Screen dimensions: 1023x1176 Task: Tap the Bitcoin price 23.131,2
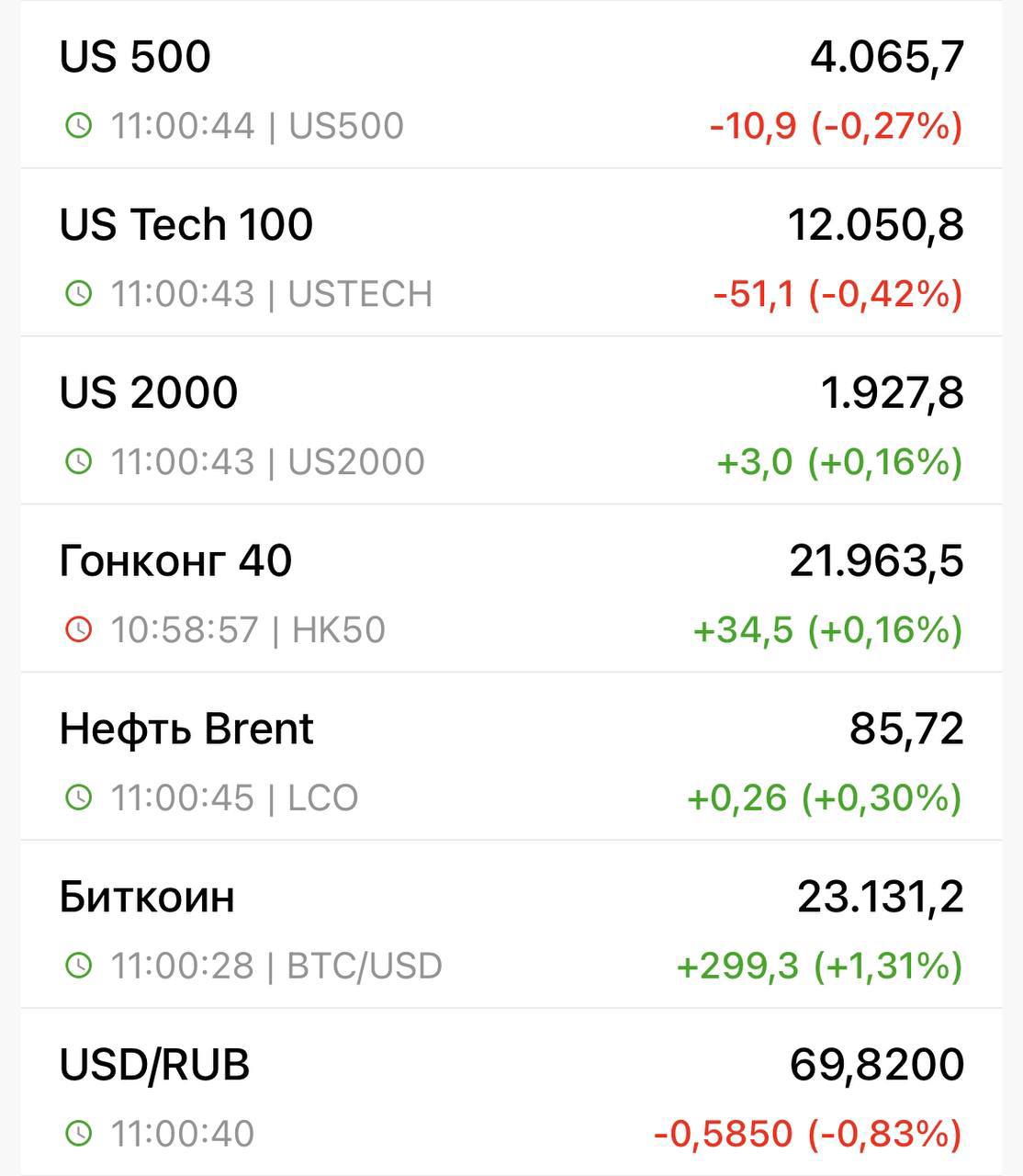point(880,897)
